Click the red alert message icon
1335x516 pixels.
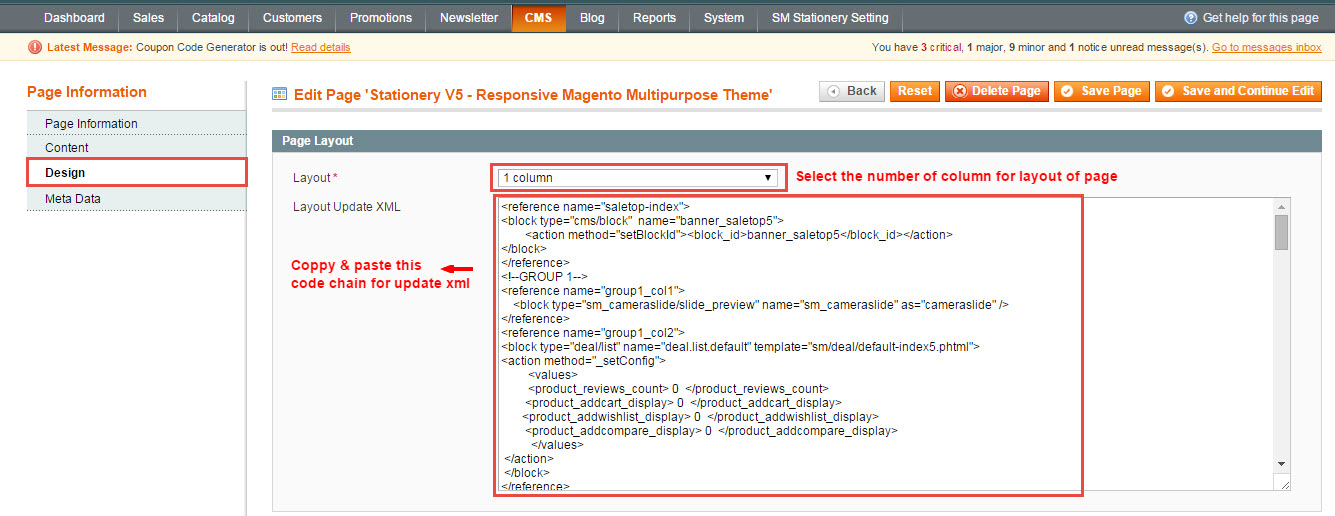click(36, 47)
